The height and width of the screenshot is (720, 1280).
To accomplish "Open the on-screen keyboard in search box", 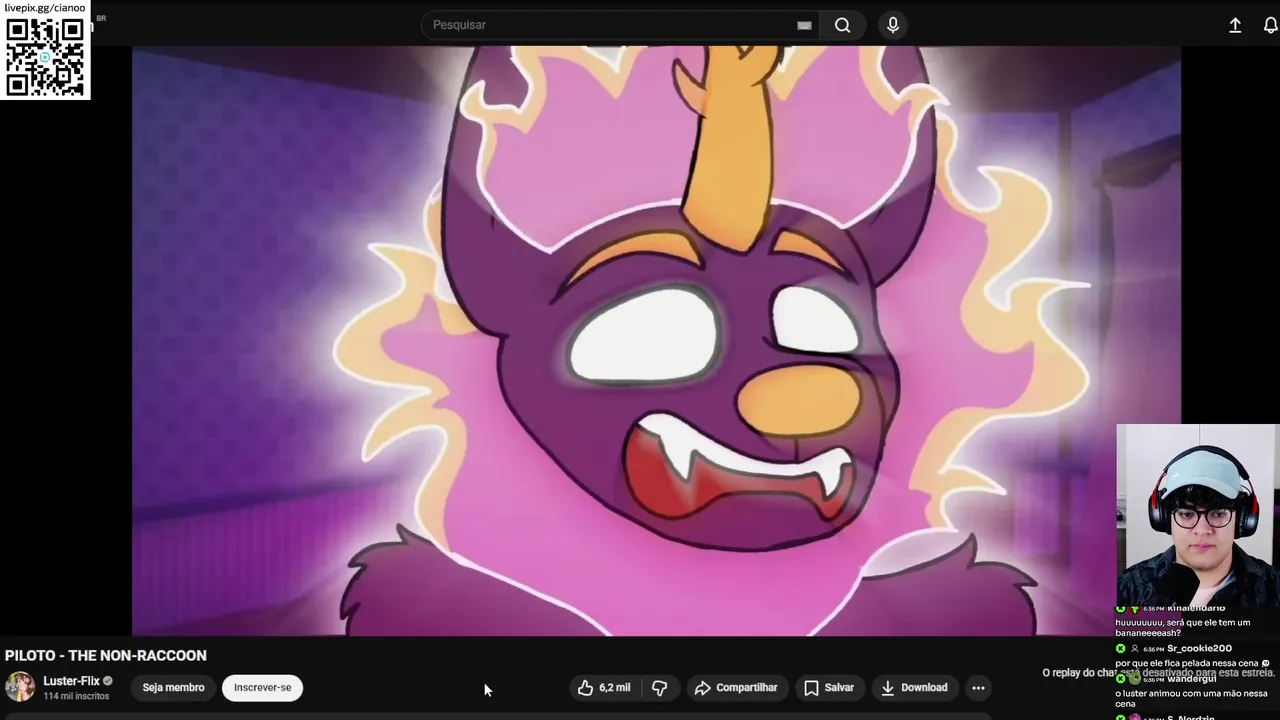I will tap(804, 26).
